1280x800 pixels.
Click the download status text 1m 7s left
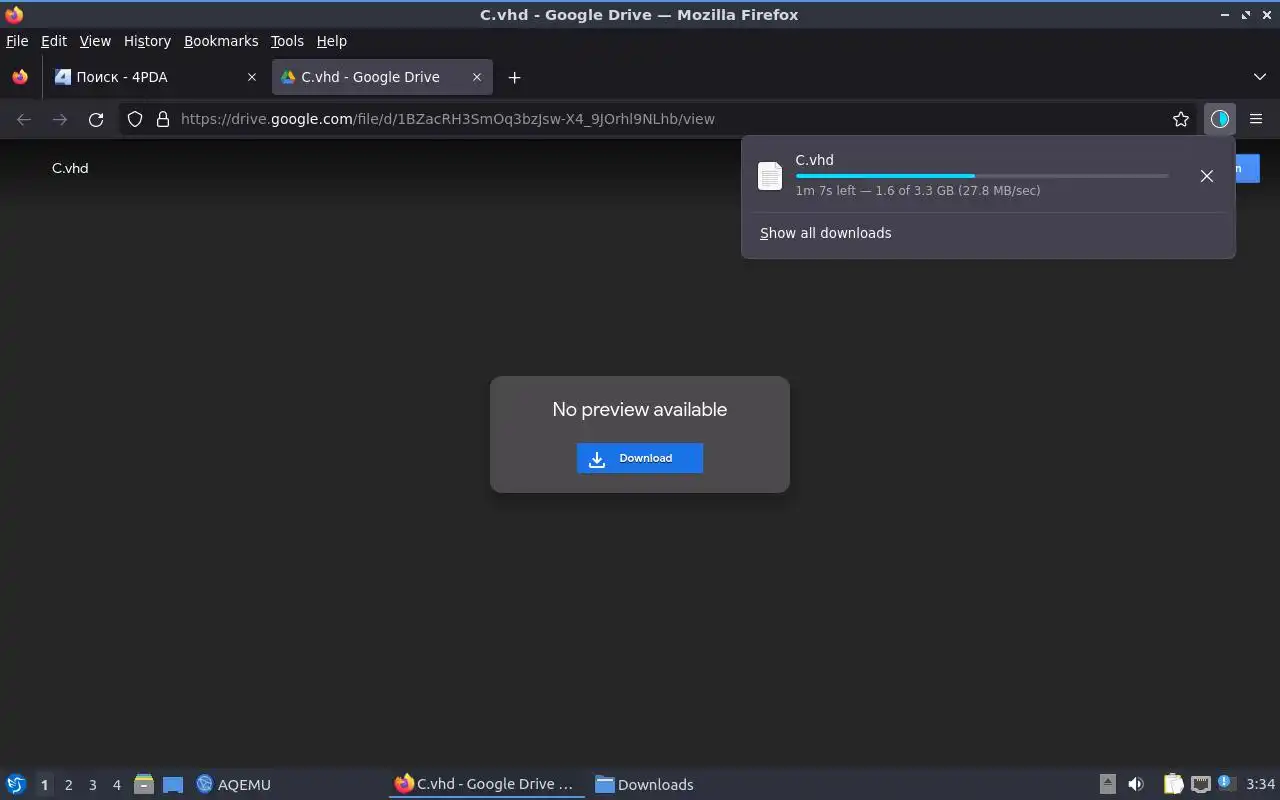point(918,190)
